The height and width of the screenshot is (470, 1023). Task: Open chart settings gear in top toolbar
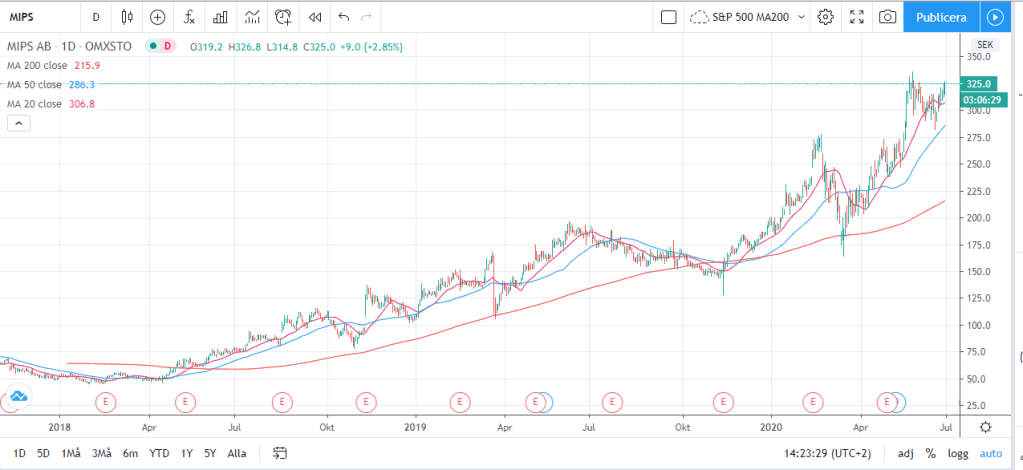click(825, 17)
